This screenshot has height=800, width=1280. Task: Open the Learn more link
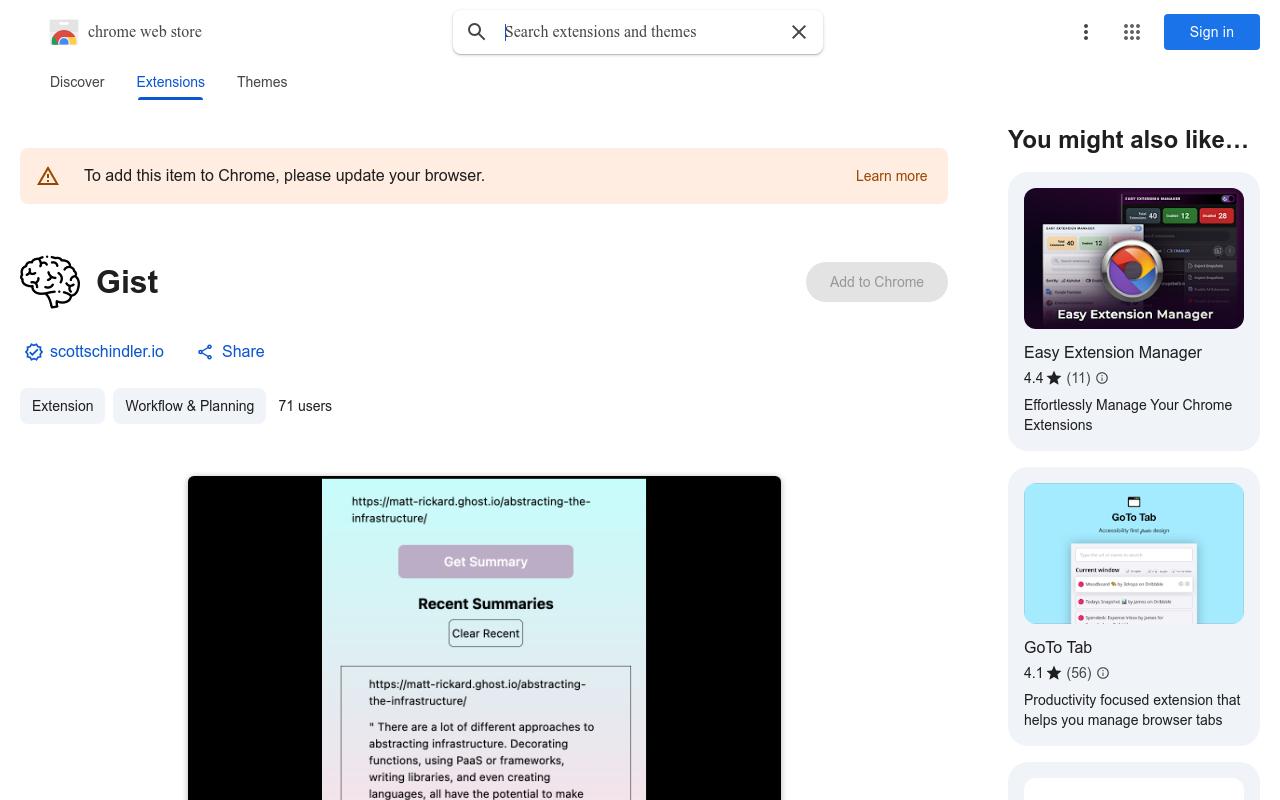point(891,176)
